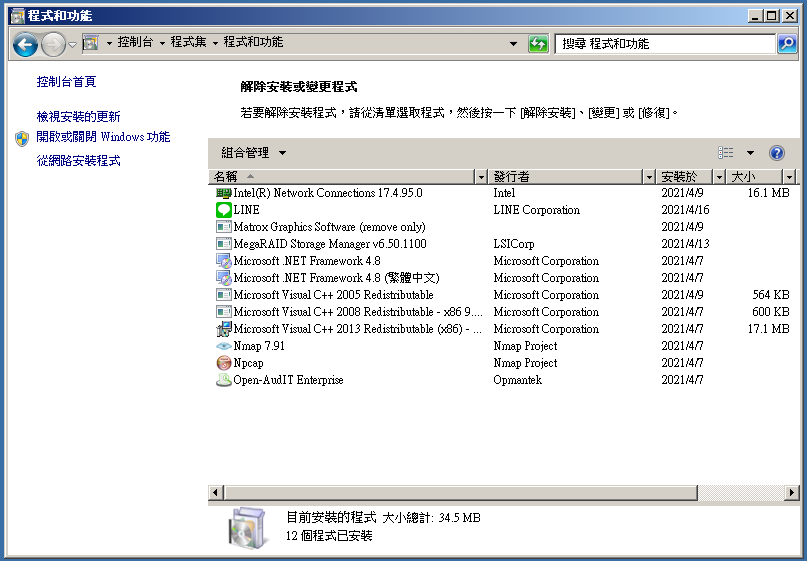
Task: Click the Visual C++ 2013 Redistributable icon
Action: click(x=223, y=329)
